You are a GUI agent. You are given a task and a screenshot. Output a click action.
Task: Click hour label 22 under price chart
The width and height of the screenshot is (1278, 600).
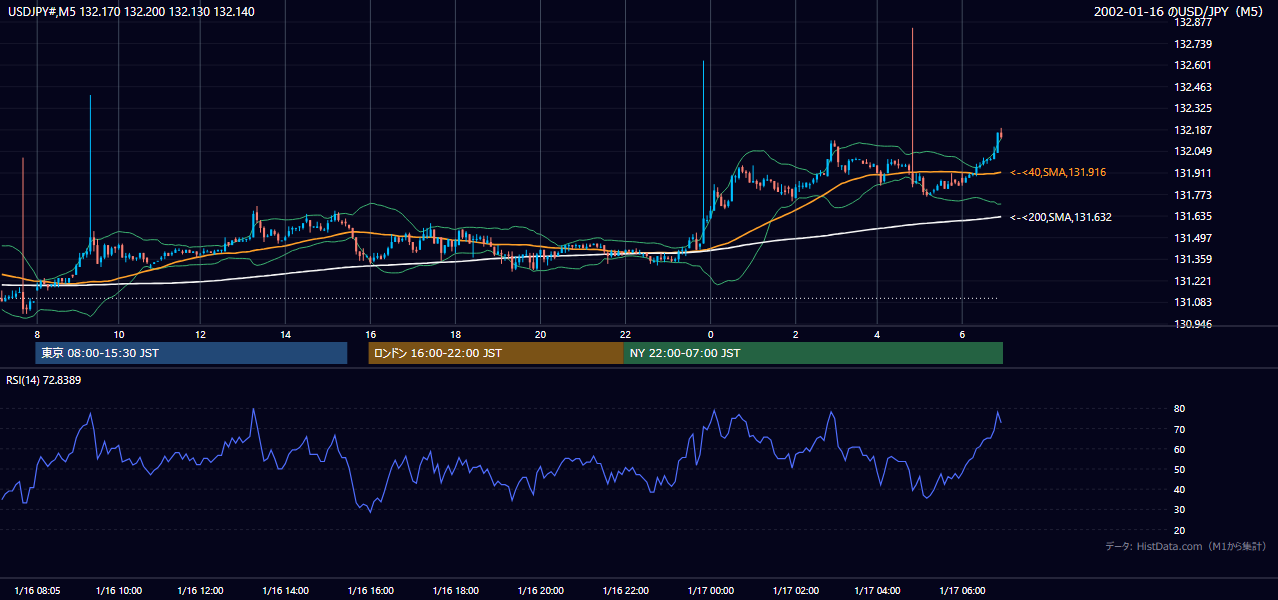pyautogui.click(x=625, y=334)
